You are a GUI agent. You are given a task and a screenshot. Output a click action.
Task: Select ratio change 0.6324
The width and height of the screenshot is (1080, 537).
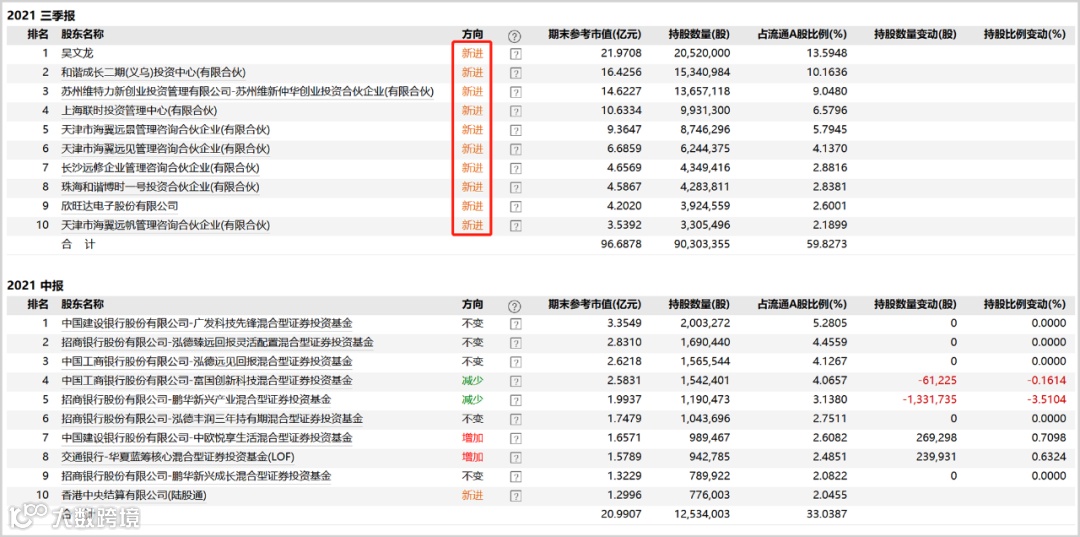tap(1049, 456)
